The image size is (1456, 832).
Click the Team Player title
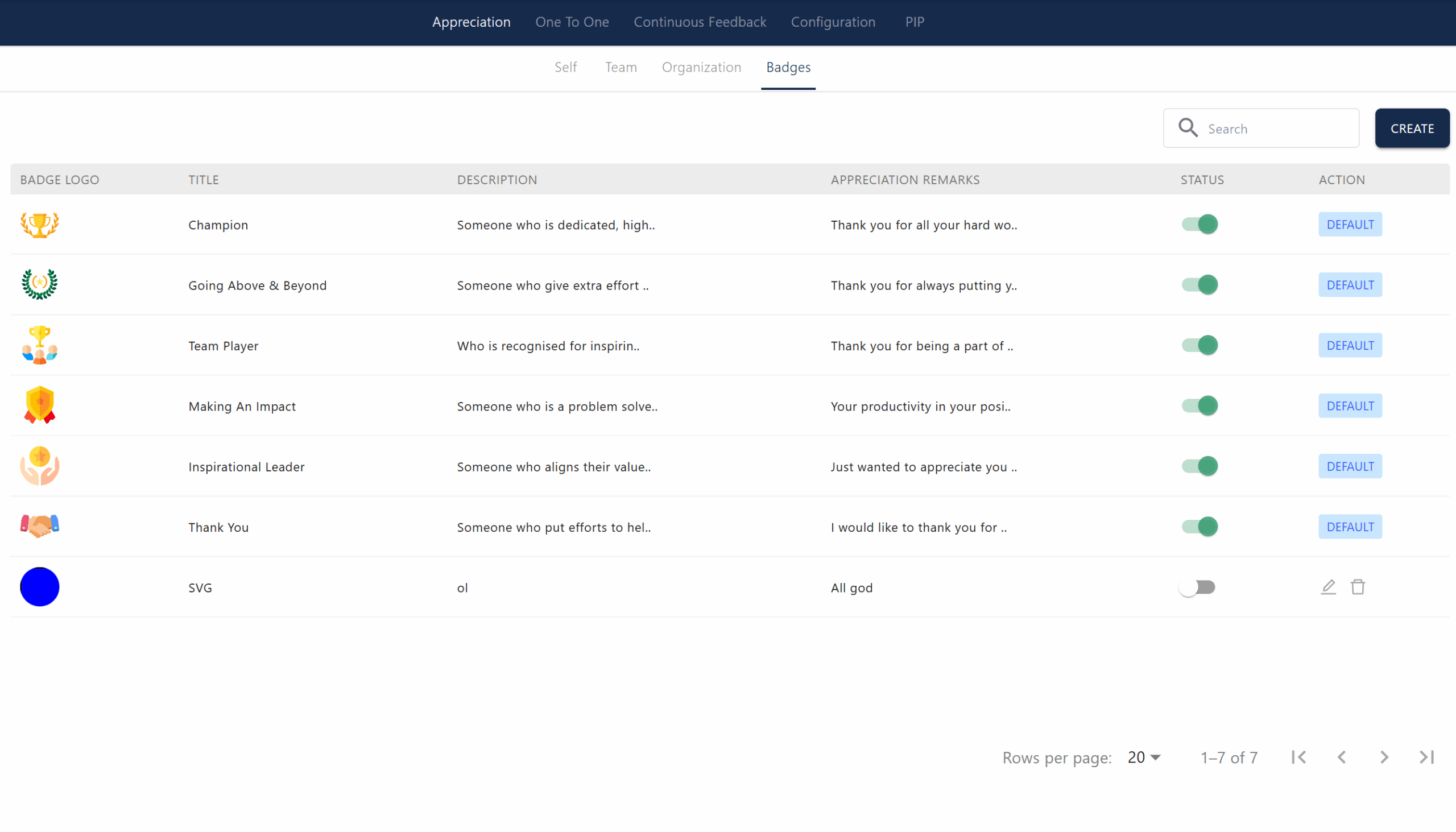click(x=223, y=346)
